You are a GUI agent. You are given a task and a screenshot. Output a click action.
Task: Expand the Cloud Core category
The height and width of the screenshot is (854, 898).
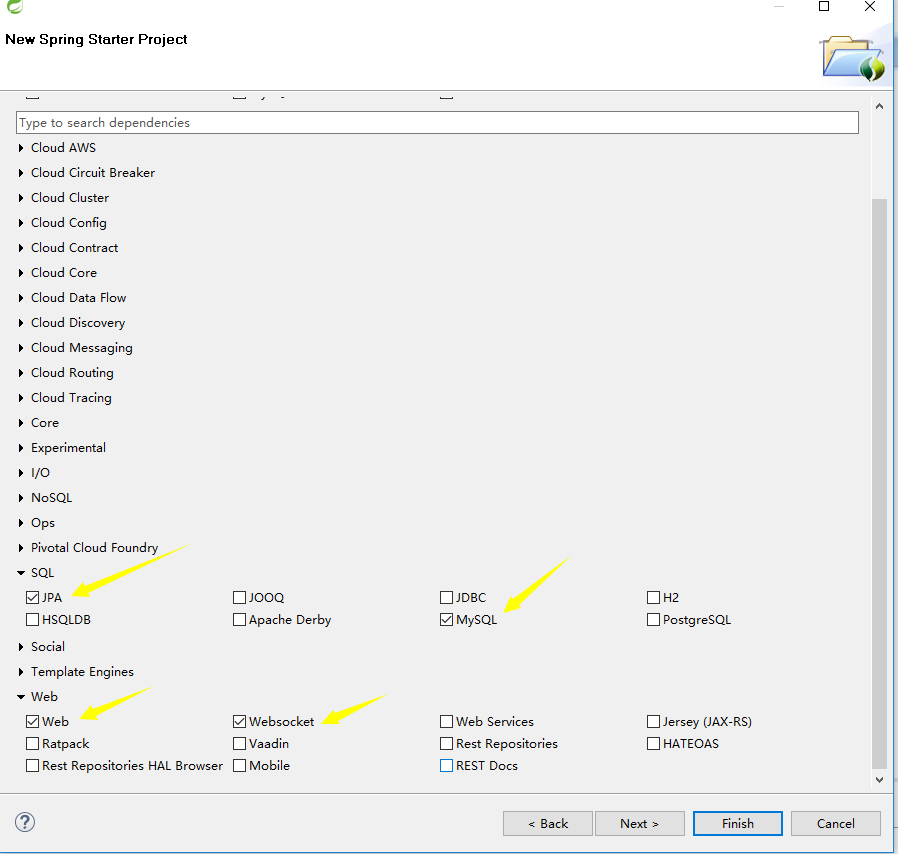point(21,273)
